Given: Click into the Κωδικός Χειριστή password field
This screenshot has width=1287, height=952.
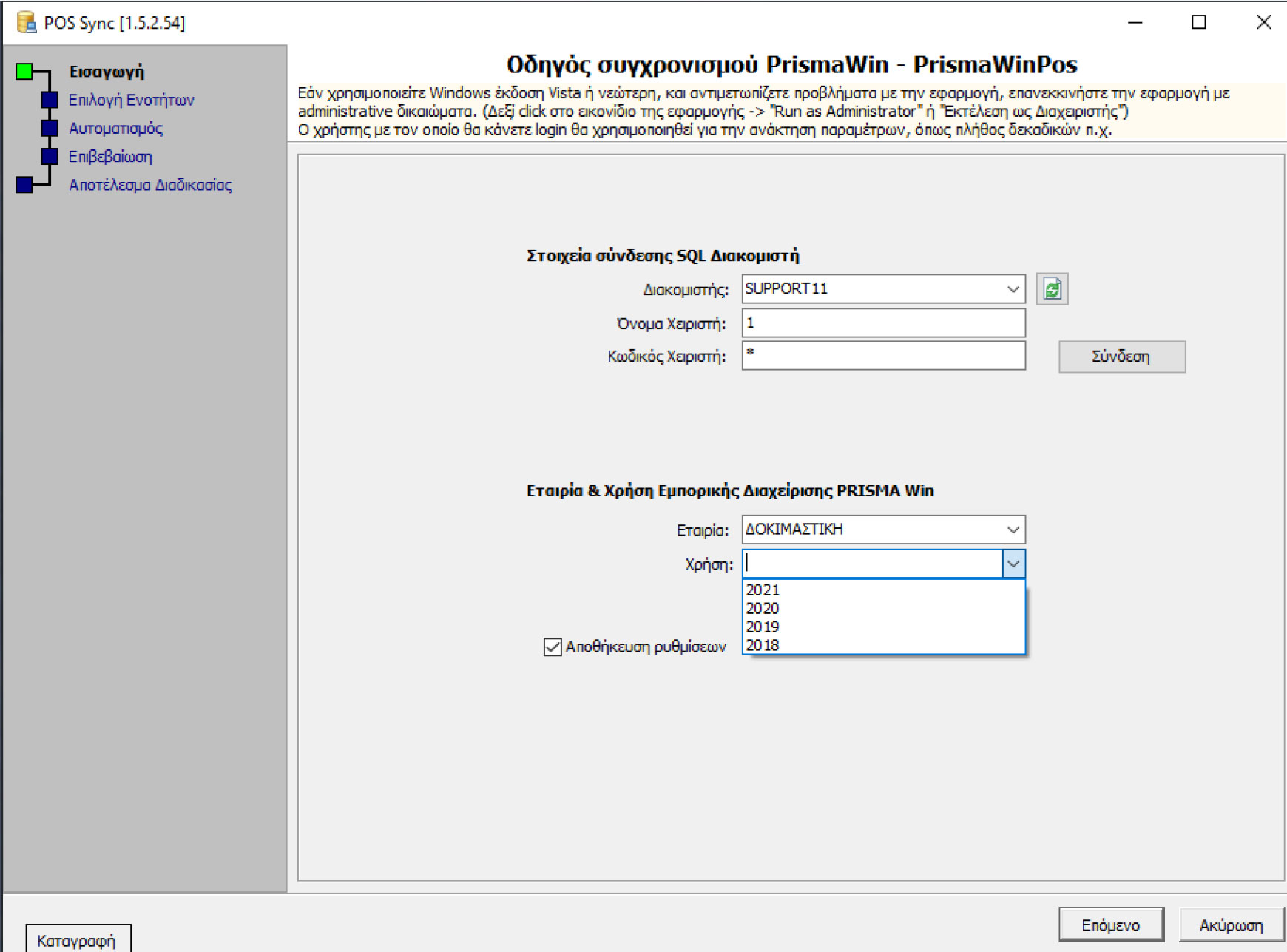Looking at the screenshot, I should coord(883,356).
